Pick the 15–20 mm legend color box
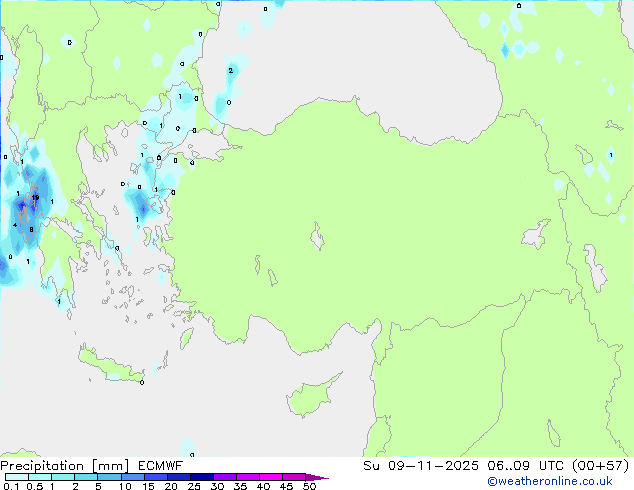 (155, 477)
